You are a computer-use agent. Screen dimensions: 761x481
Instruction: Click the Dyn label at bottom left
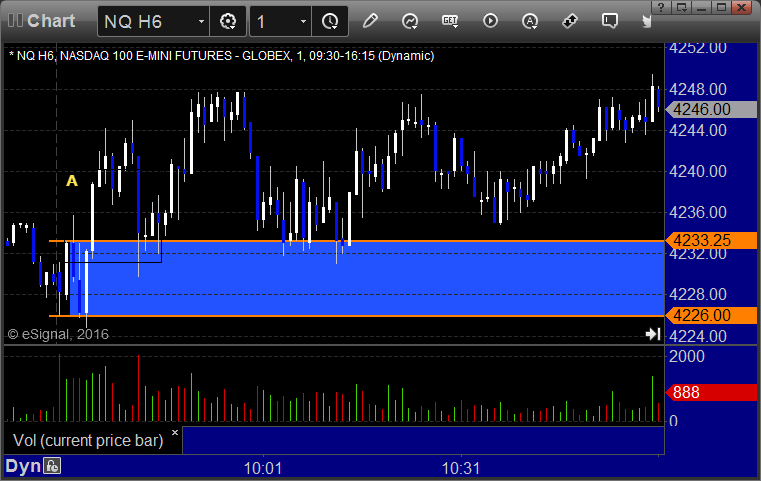[23, 466]
